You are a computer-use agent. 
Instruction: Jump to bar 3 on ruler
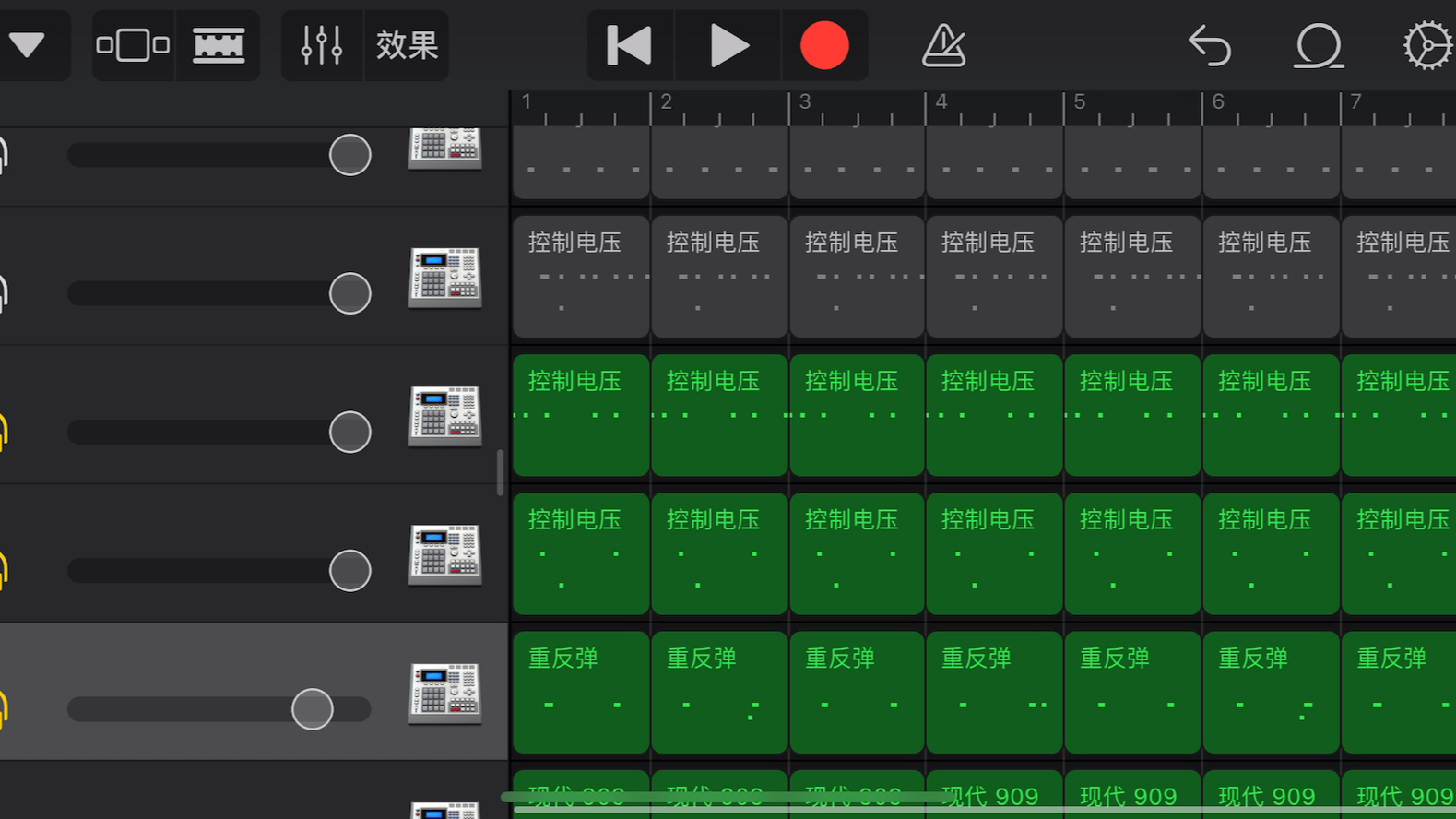[804, 101]
